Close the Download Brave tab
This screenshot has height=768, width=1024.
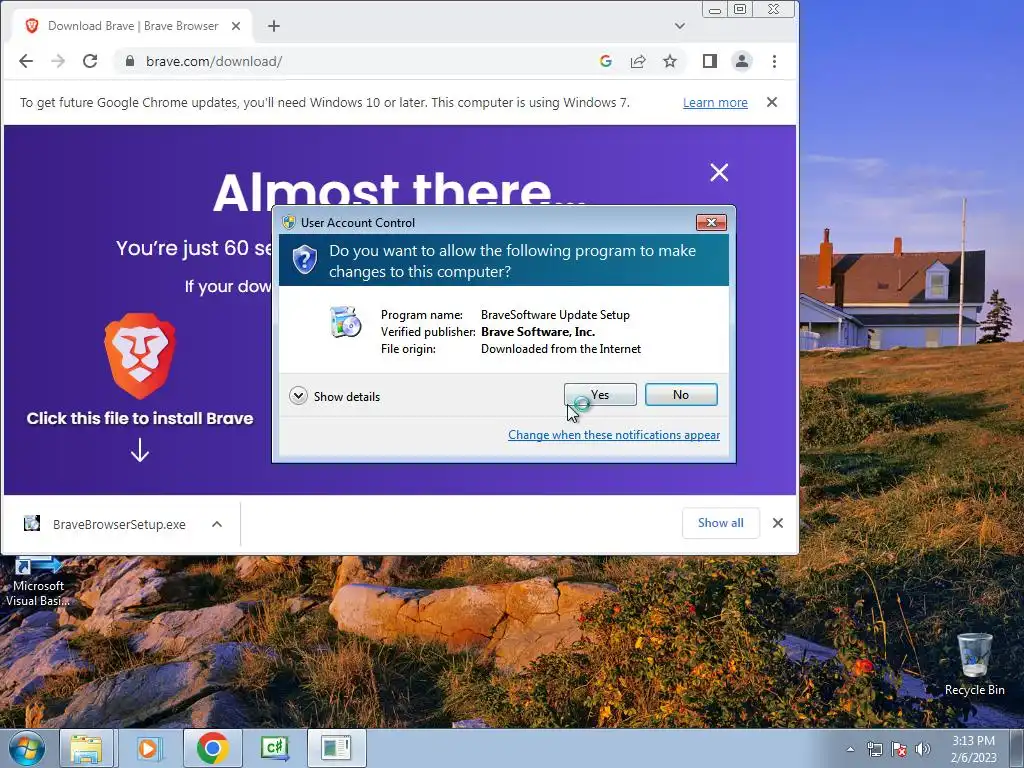click(x=236, y=26)
